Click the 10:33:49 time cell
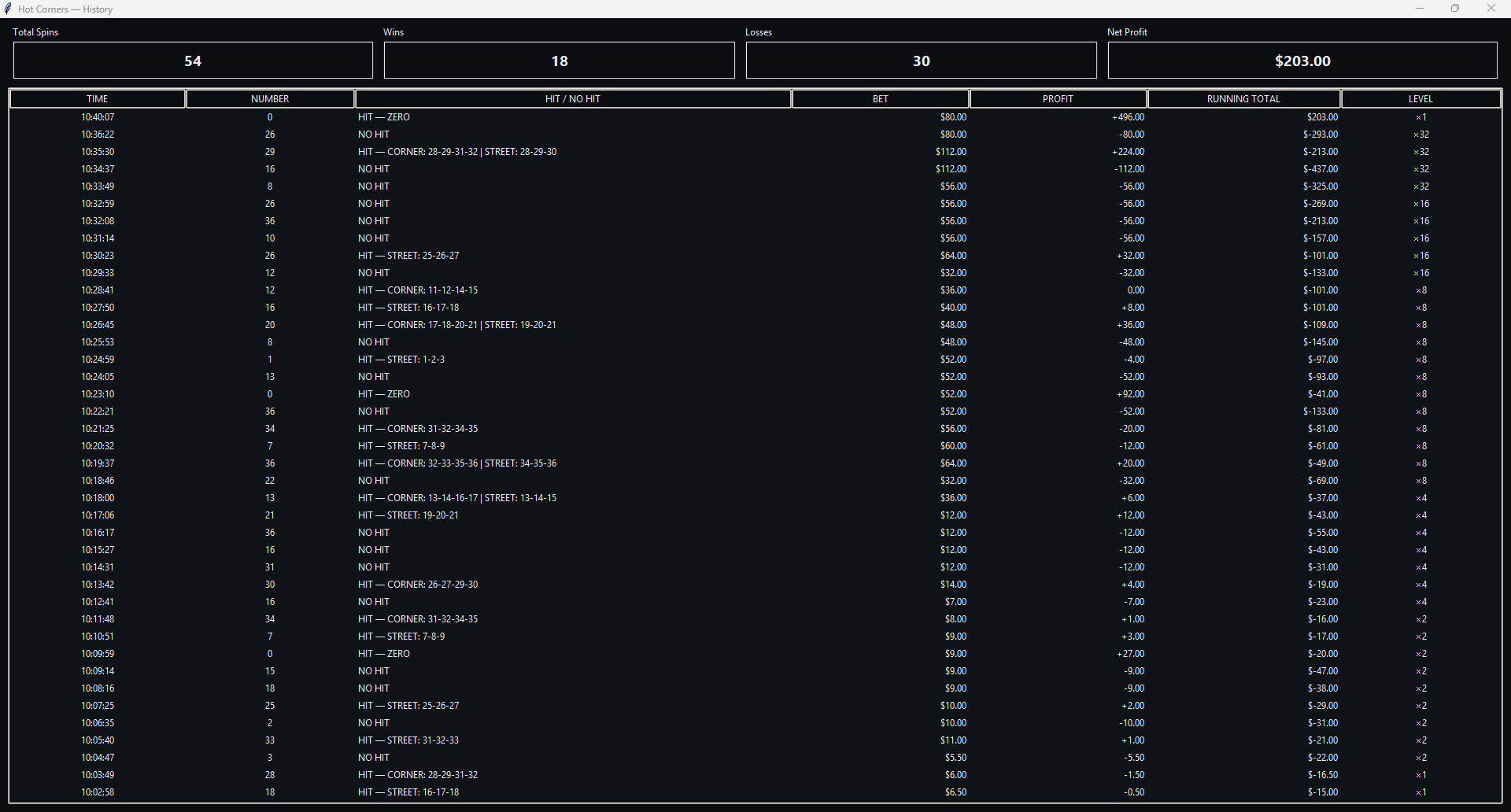Viewport: 1511px width, 812px height. point(98,186)
